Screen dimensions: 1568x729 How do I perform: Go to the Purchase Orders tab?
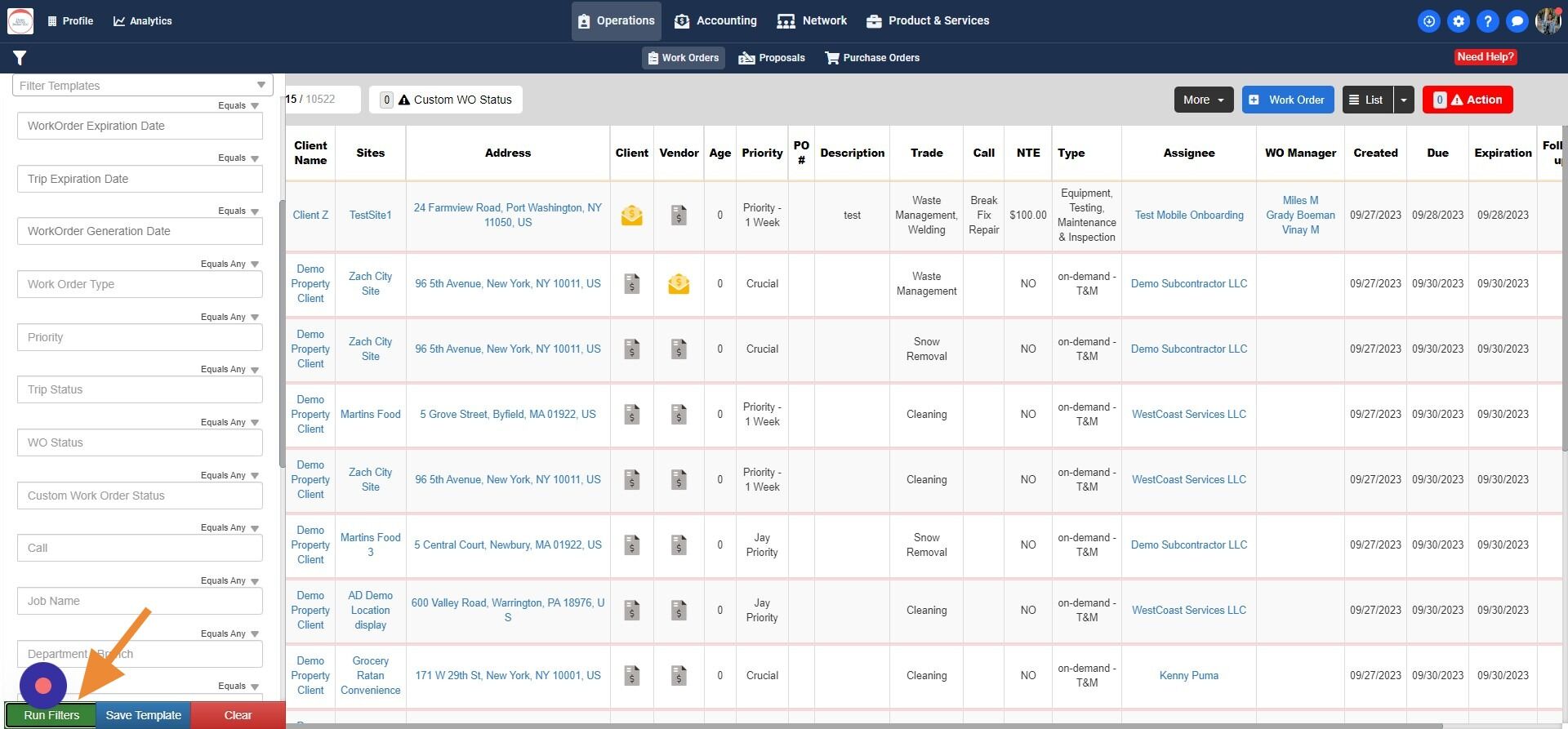(872, 58)
